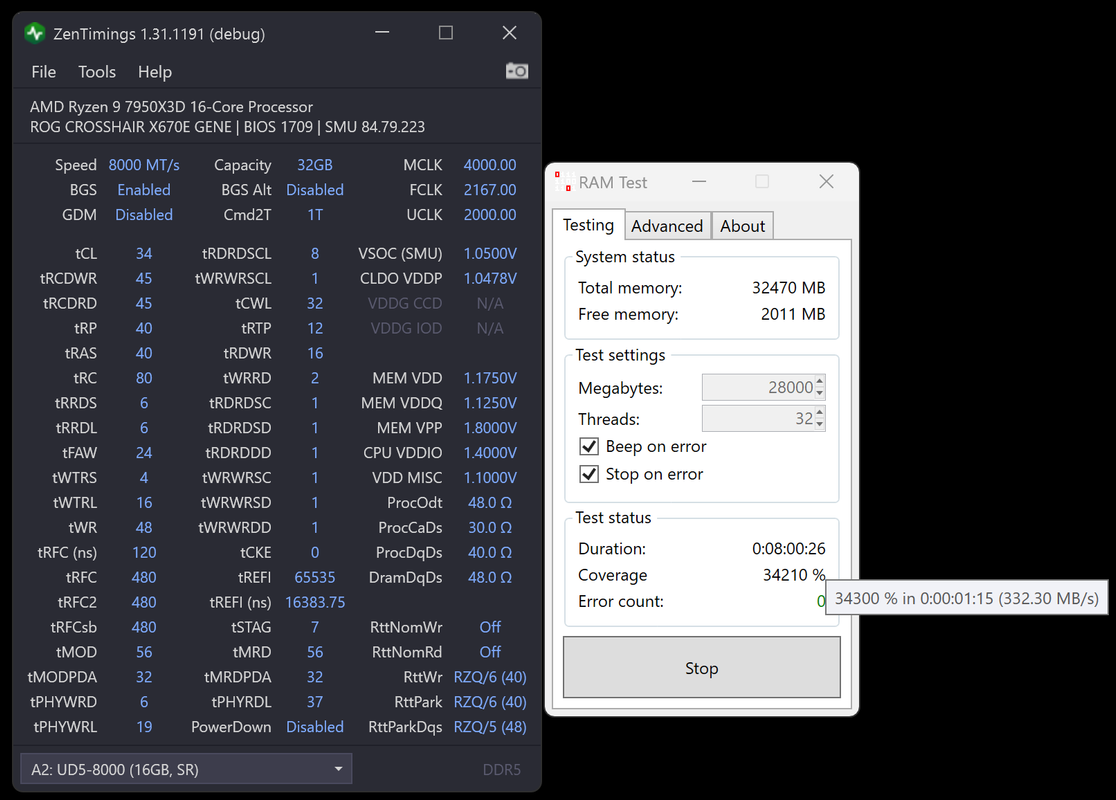
Task: Click the VDD MISC value 1.1000V
Action: [490, 478]
